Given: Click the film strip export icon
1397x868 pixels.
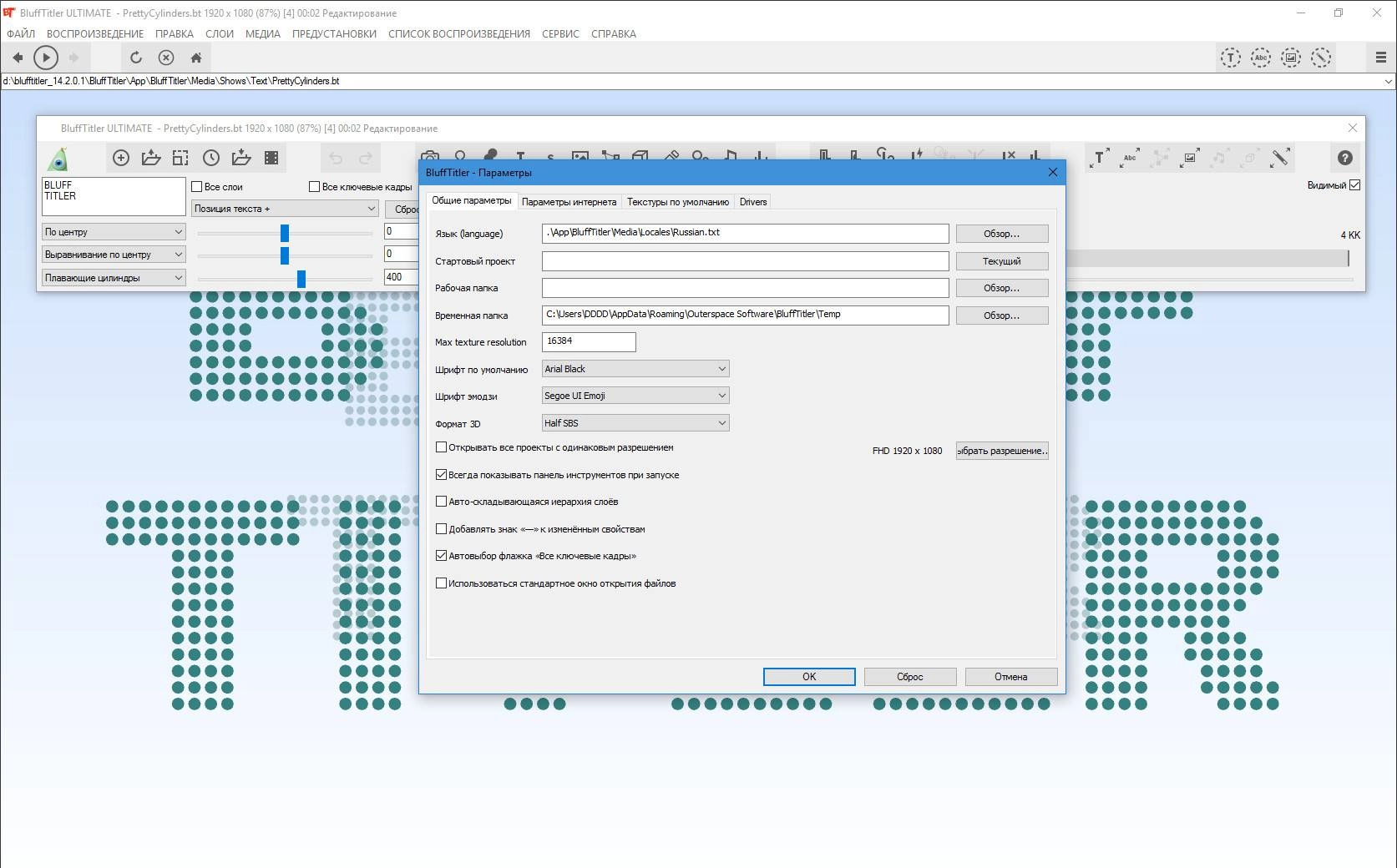Looking at the screenshot, I should 271,158.
